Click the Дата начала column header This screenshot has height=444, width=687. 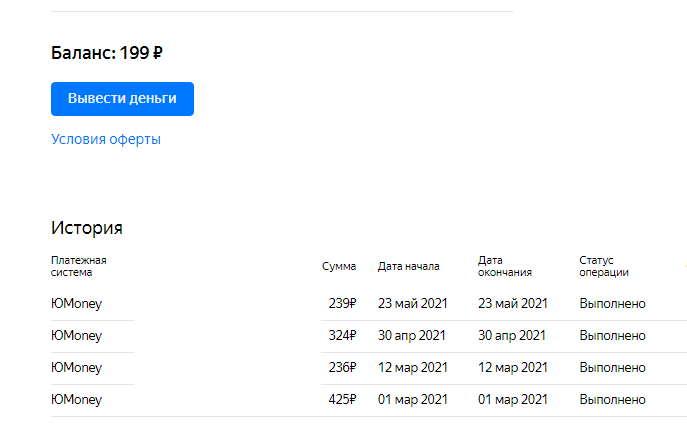tap(408, 266)
